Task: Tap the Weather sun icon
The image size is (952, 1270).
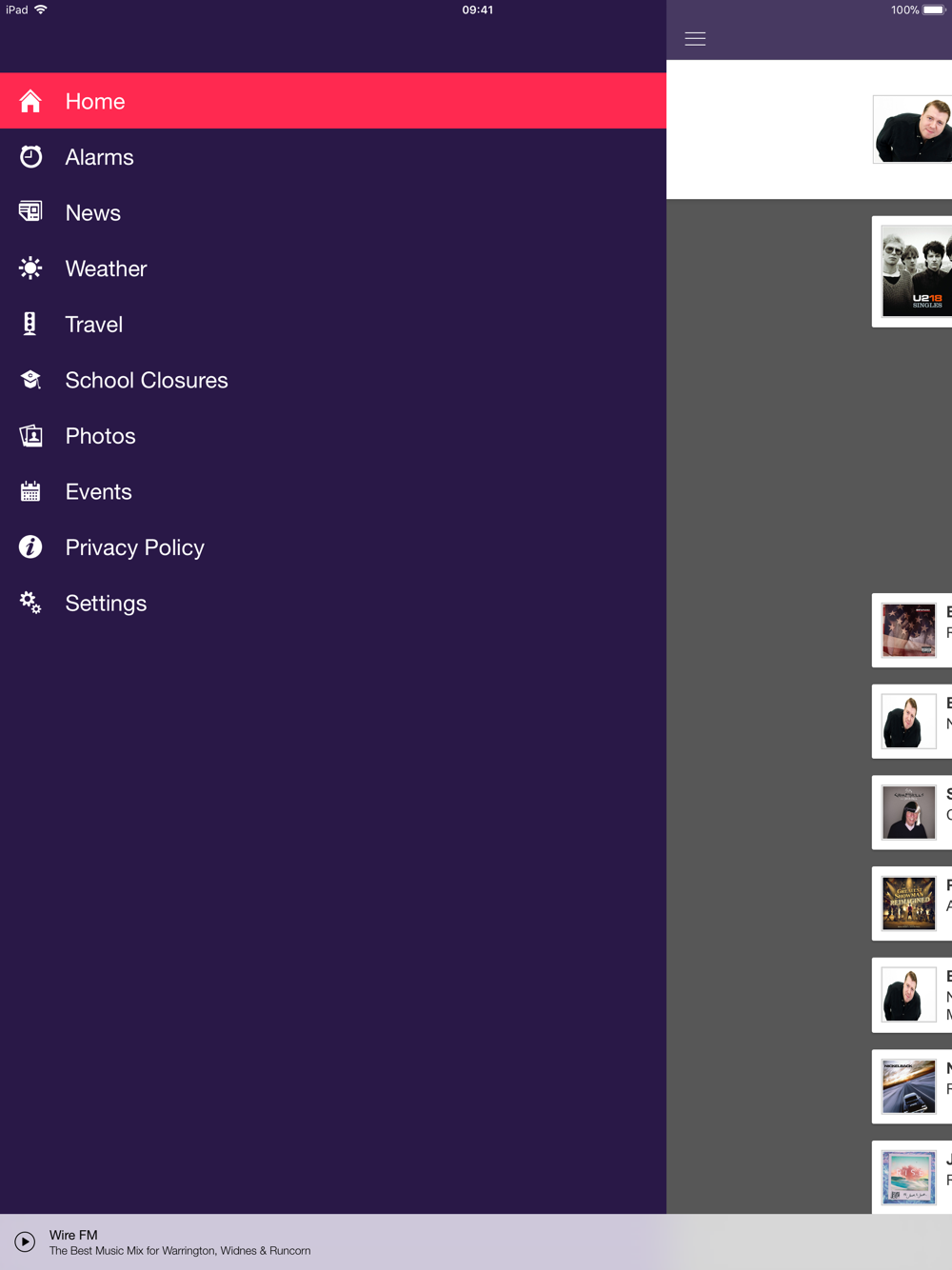Action: pyautogui.click(x=30, y=268)
